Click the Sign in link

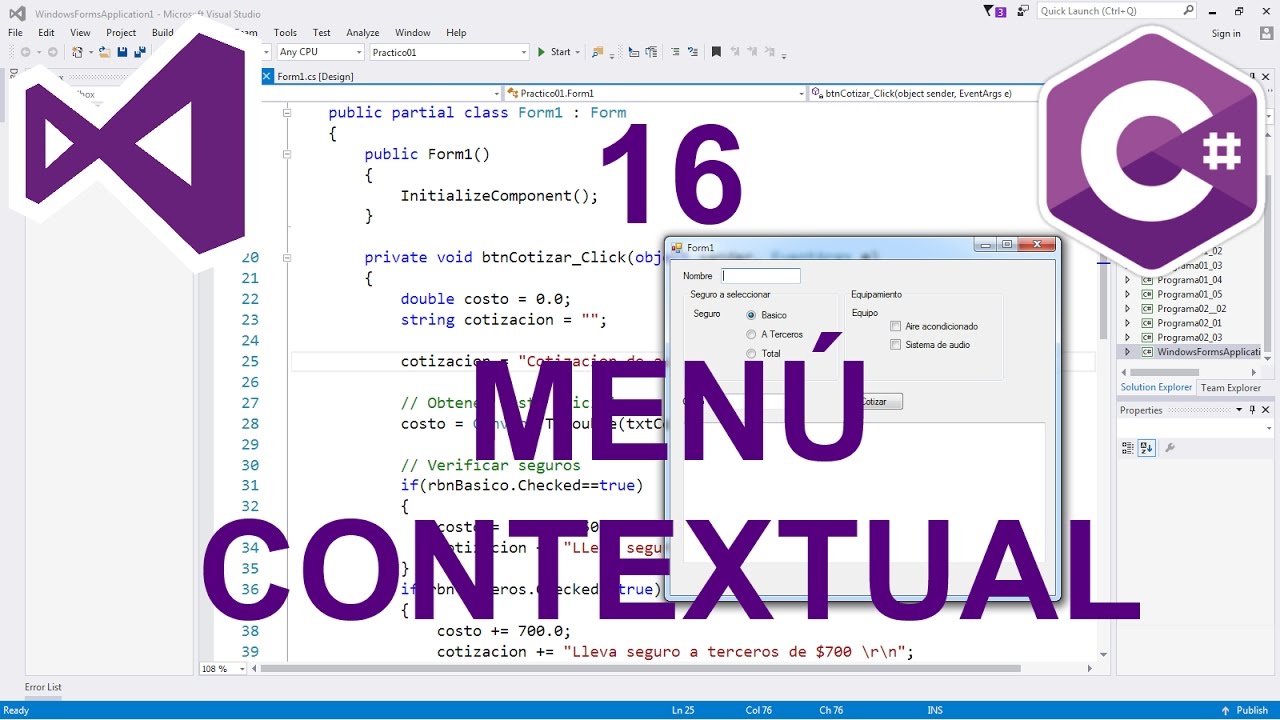pyautogui.click(x=1226, y=33)
